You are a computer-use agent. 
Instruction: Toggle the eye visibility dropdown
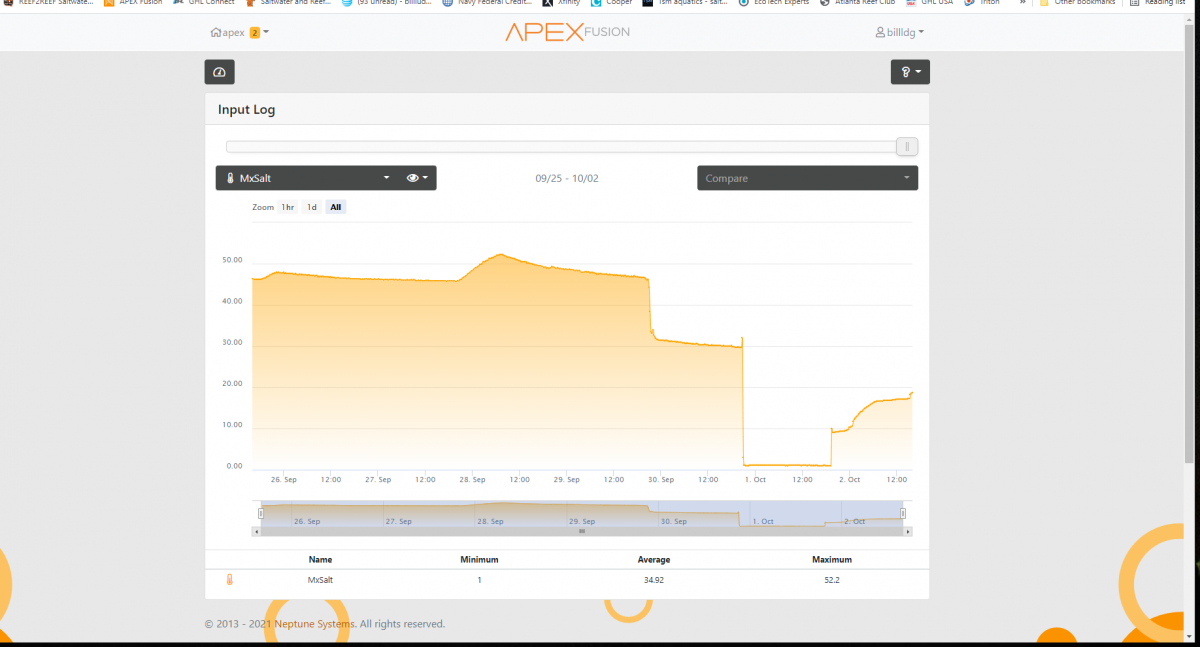click(x=418, y=178)
